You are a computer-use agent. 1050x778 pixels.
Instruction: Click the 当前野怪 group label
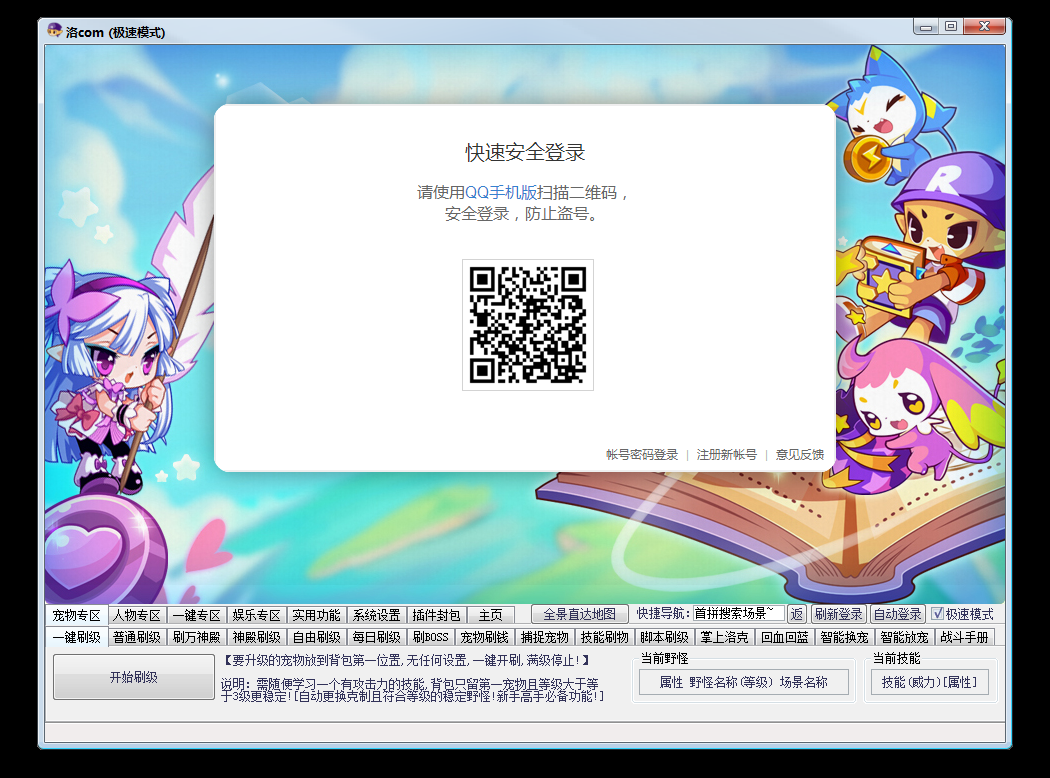(664, 659)
